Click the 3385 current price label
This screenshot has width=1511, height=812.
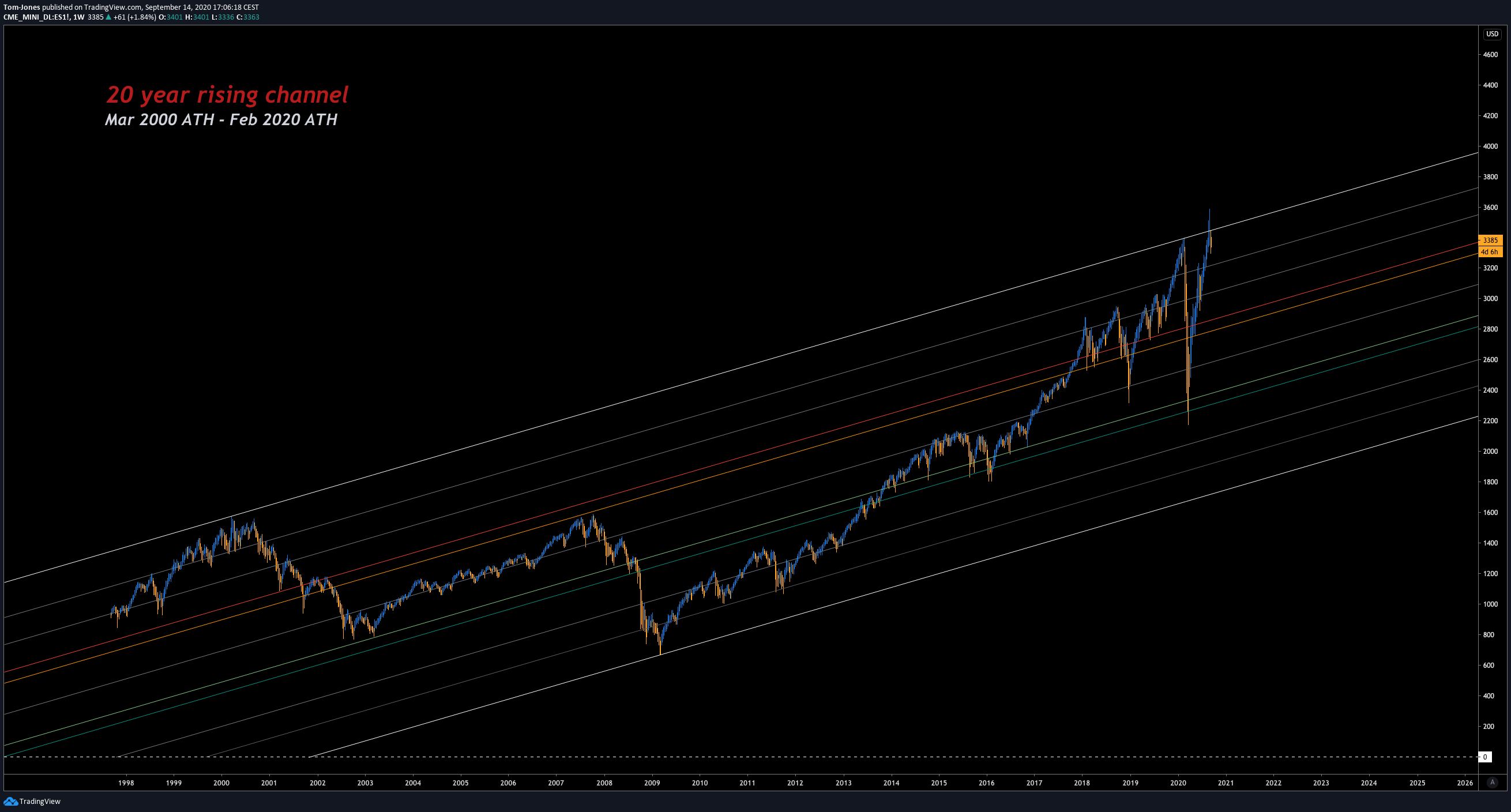(1490, 240)
